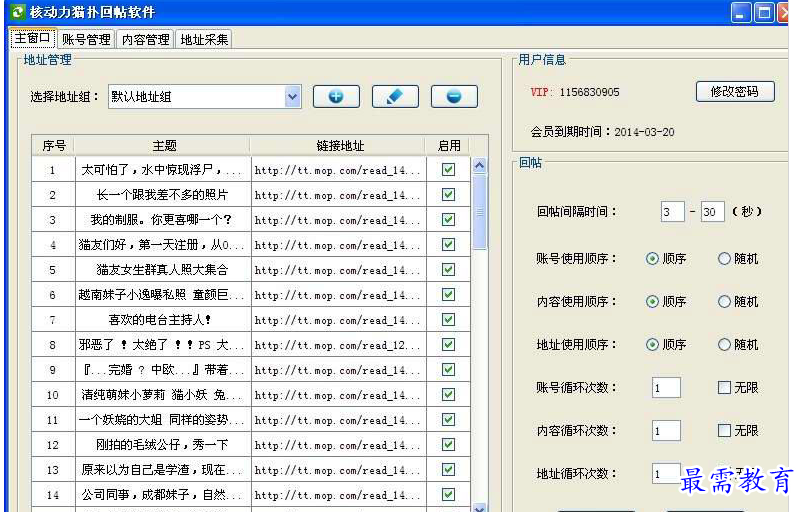Open the 内容管理 tab
The height and width of the screenshot is (512, 802).
(x=145, y=39)
